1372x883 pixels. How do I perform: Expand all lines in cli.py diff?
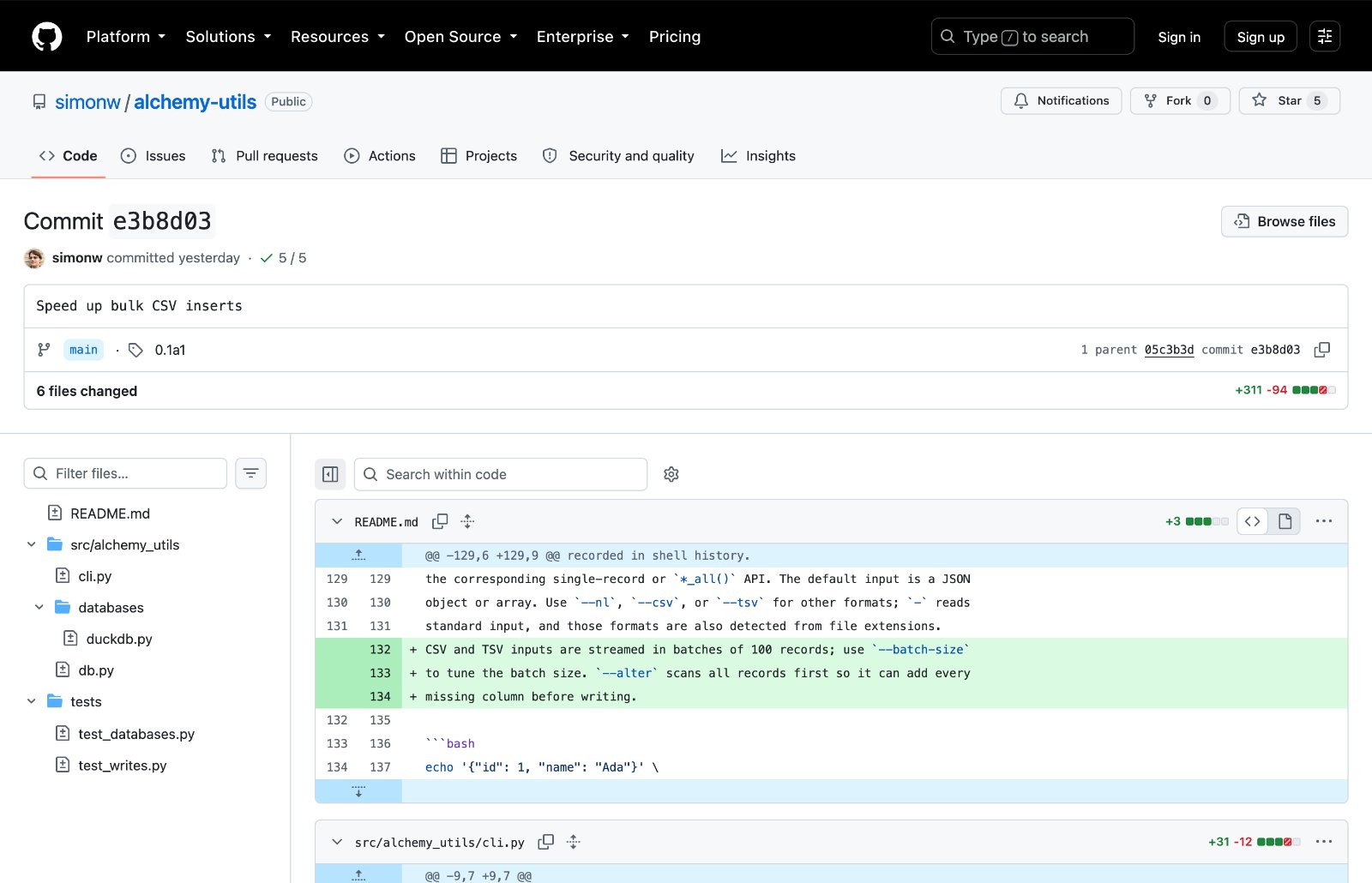(x=574, y=842)
